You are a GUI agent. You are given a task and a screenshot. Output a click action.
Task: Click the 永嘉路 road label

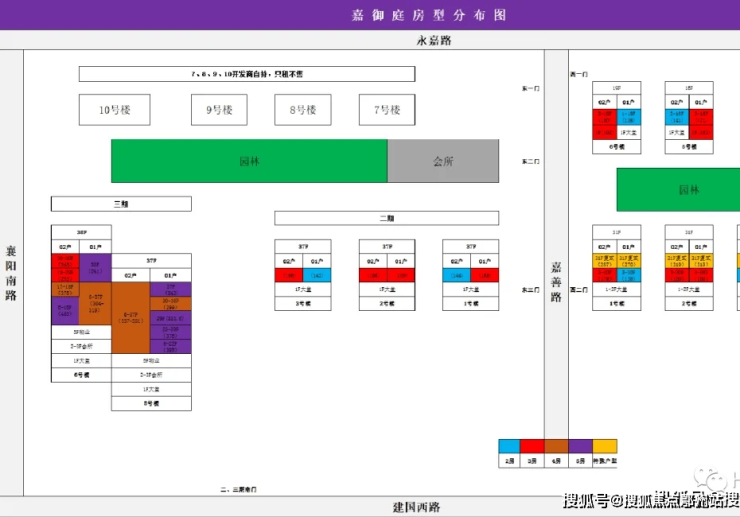click(435, 41)
